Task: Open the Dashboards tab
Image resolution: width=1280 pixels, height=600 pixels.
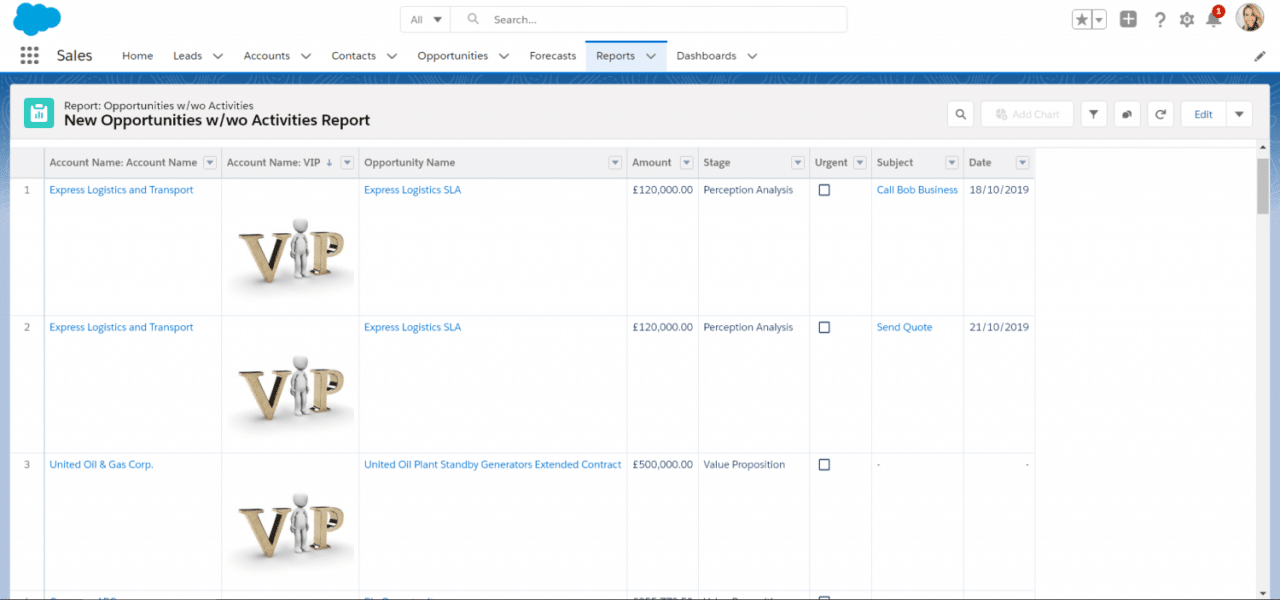Action: [707, 55]
